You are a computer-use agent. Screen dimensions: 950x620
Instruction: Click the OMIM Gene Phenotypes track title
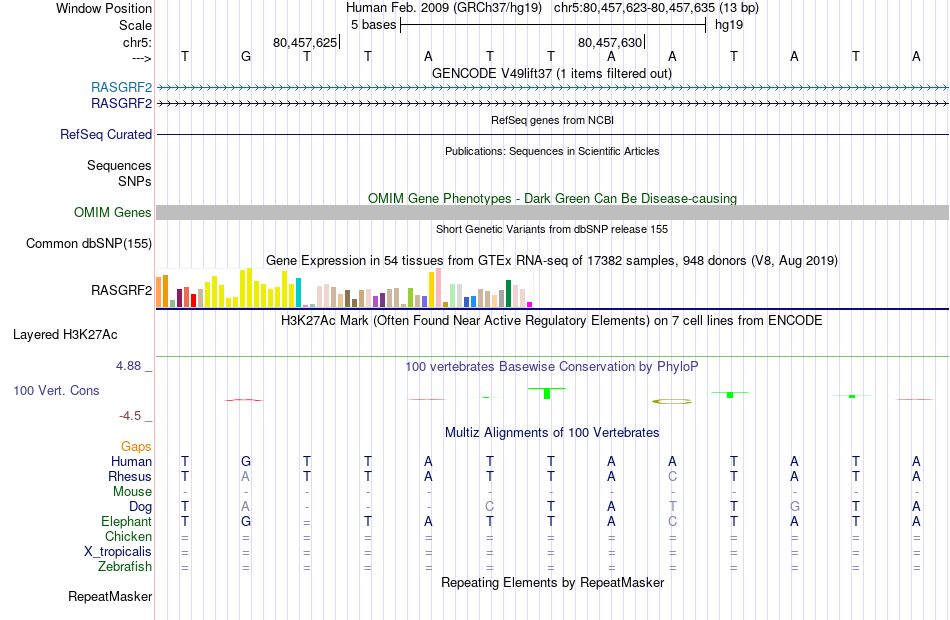[552, 198]
